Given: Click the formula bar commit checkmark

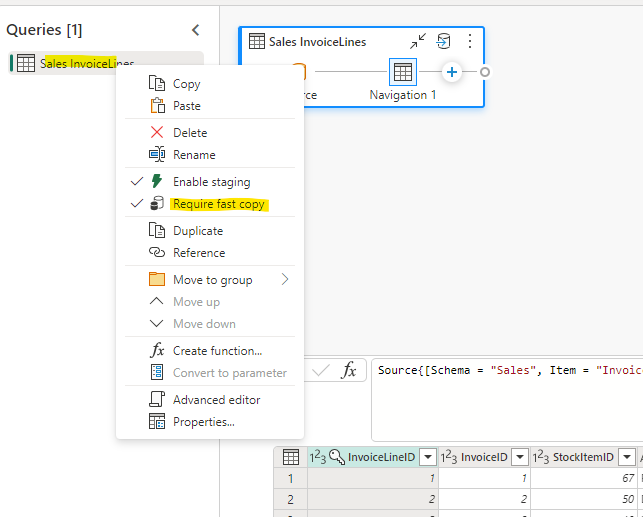Looking at the screenshot, I should coord(321,371).
